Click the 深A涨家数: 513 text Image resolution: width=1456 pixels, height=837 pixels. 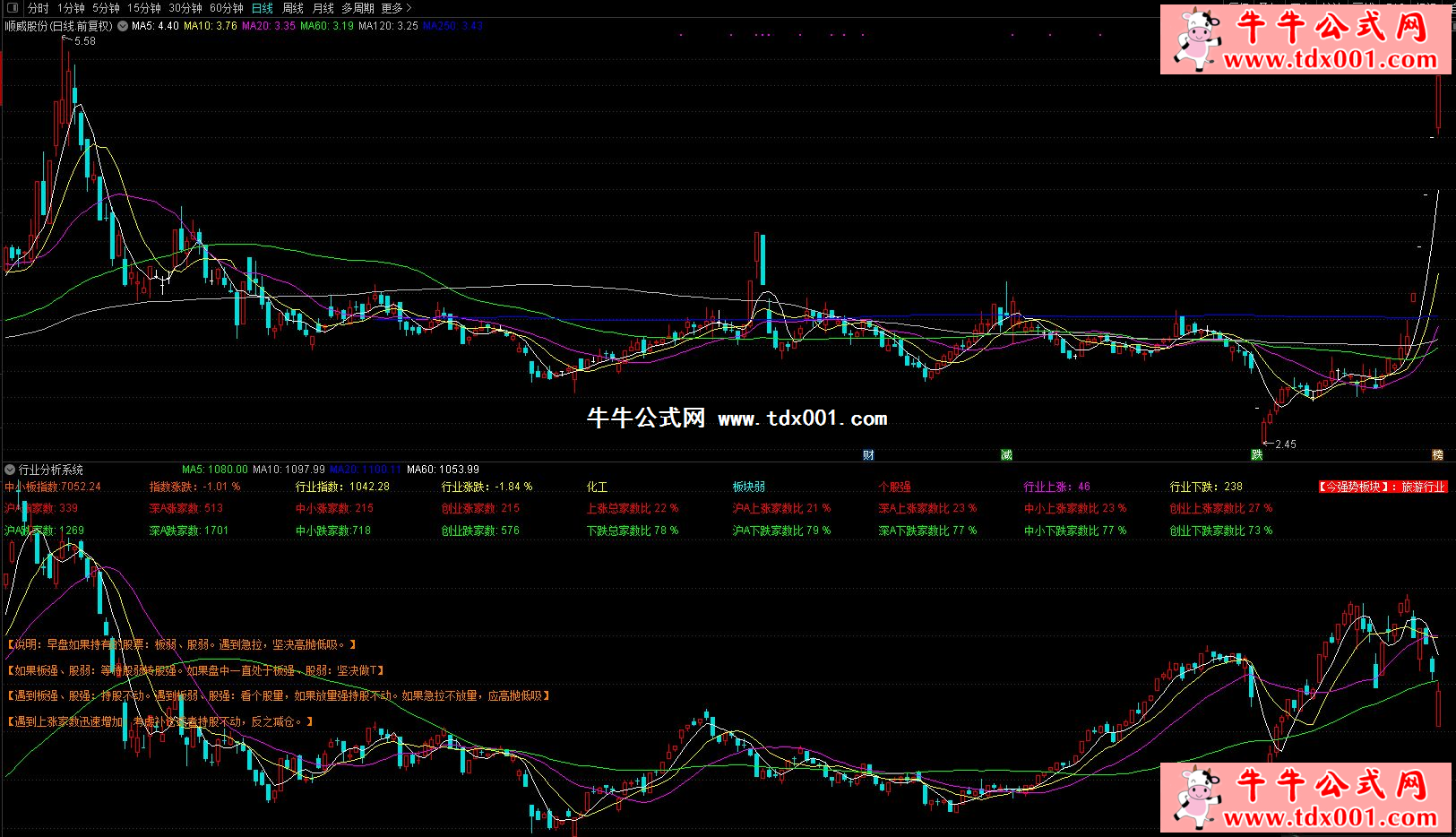pyautogui.click(x=186, y=508)
